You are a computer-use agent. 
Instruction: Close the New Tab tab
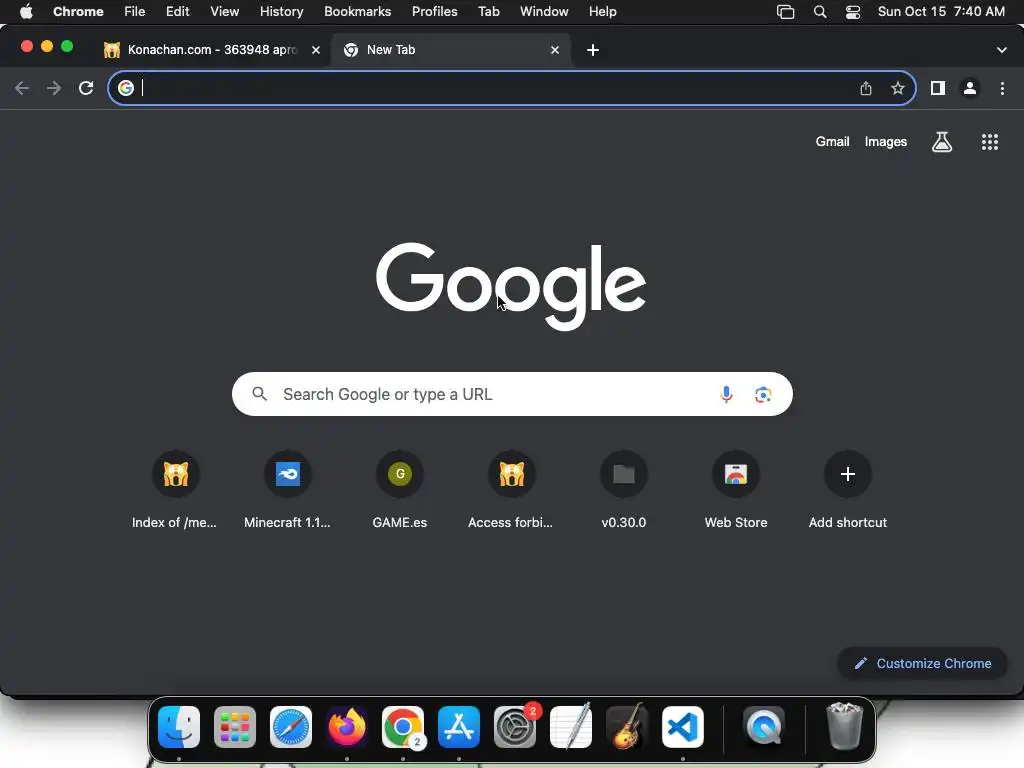(555, 50)
